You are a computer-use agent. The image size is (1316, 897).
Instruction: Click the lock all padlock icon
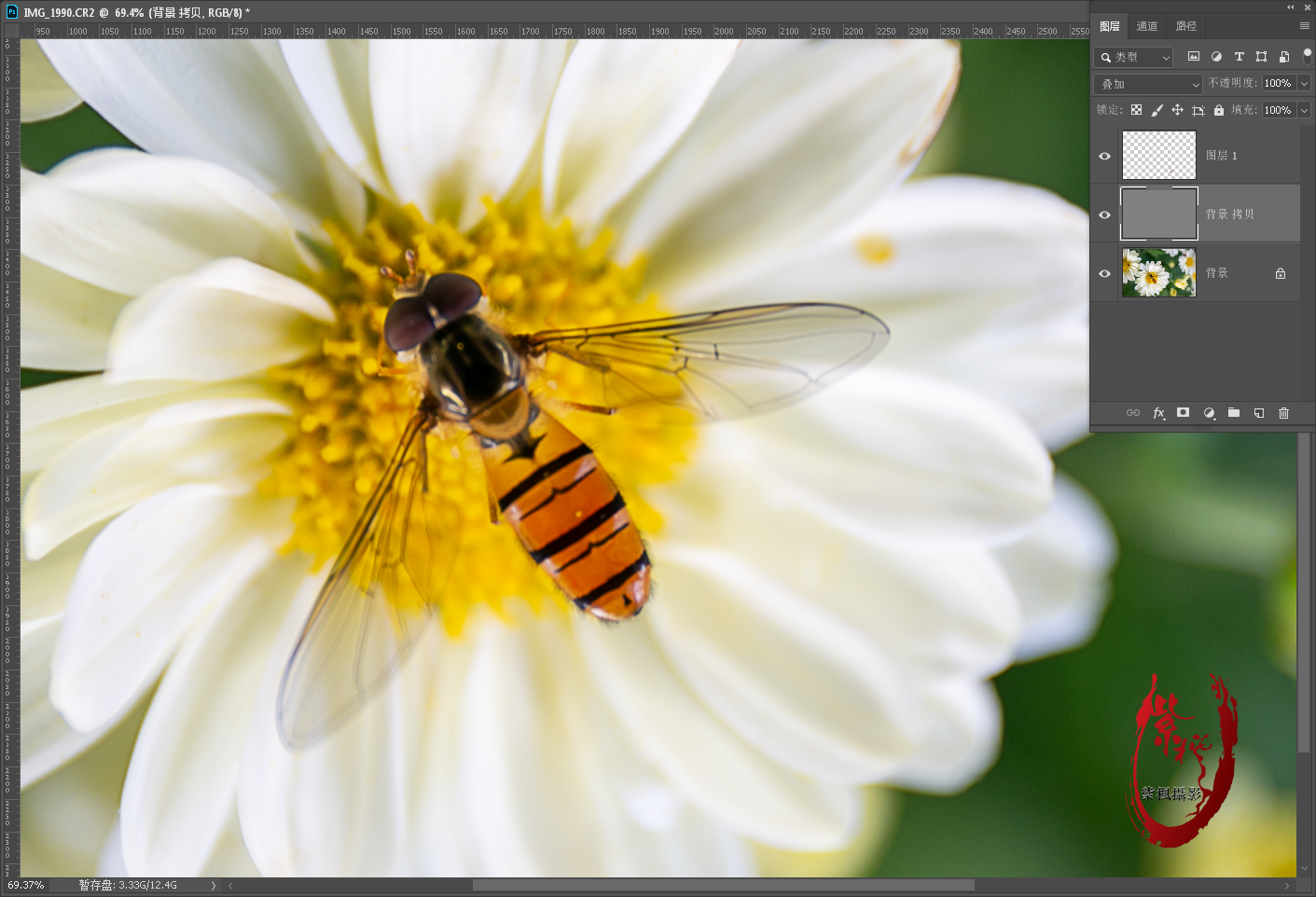[1218, 110]
